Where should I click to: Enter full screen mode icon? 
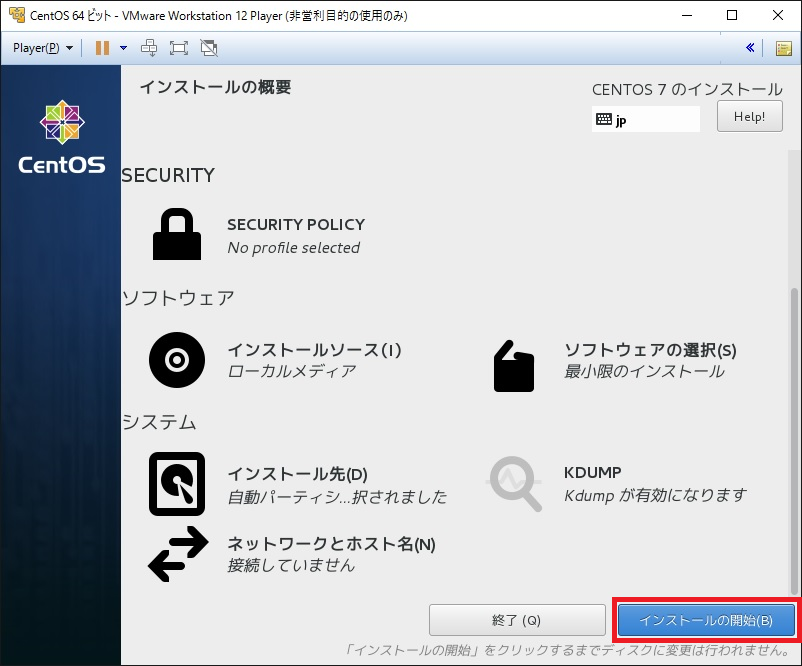click(x=179, y=48)
